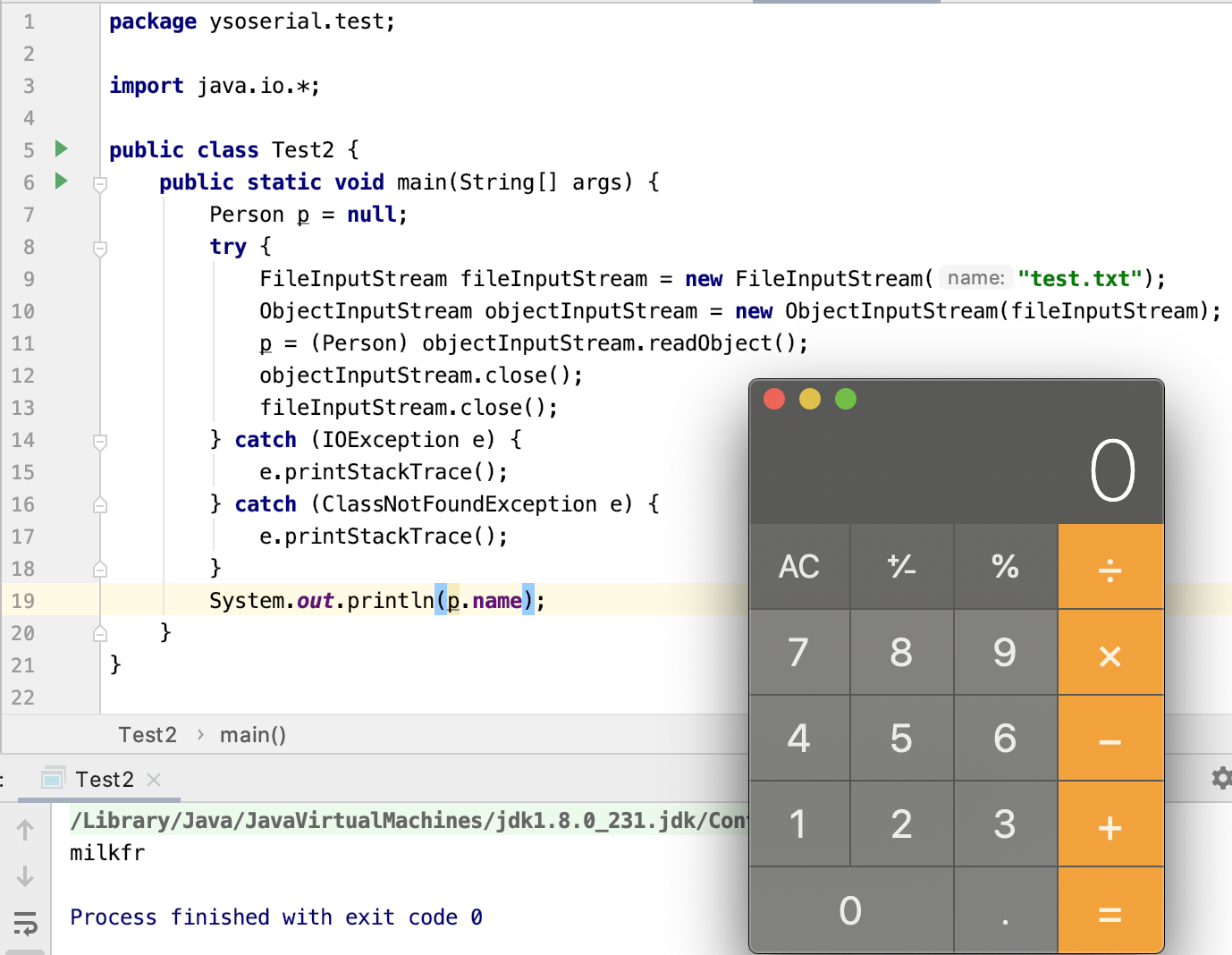Click the "test.txt" string literal on line 9
This screenshot has height=955, width=1232.
tap(1080, 279)
